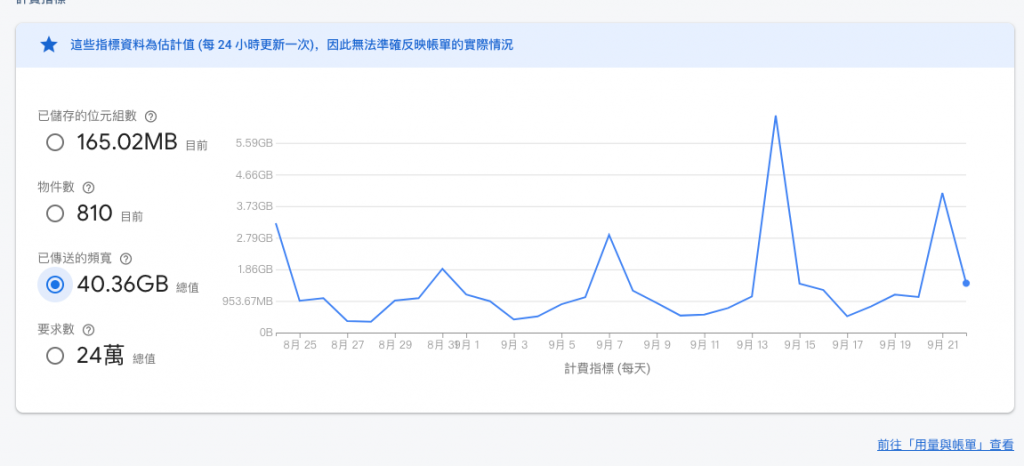The image size is (1024, 466).
Task: Click the 計費指標 (每天) chart axis title
Action: (x=607, y=369)
